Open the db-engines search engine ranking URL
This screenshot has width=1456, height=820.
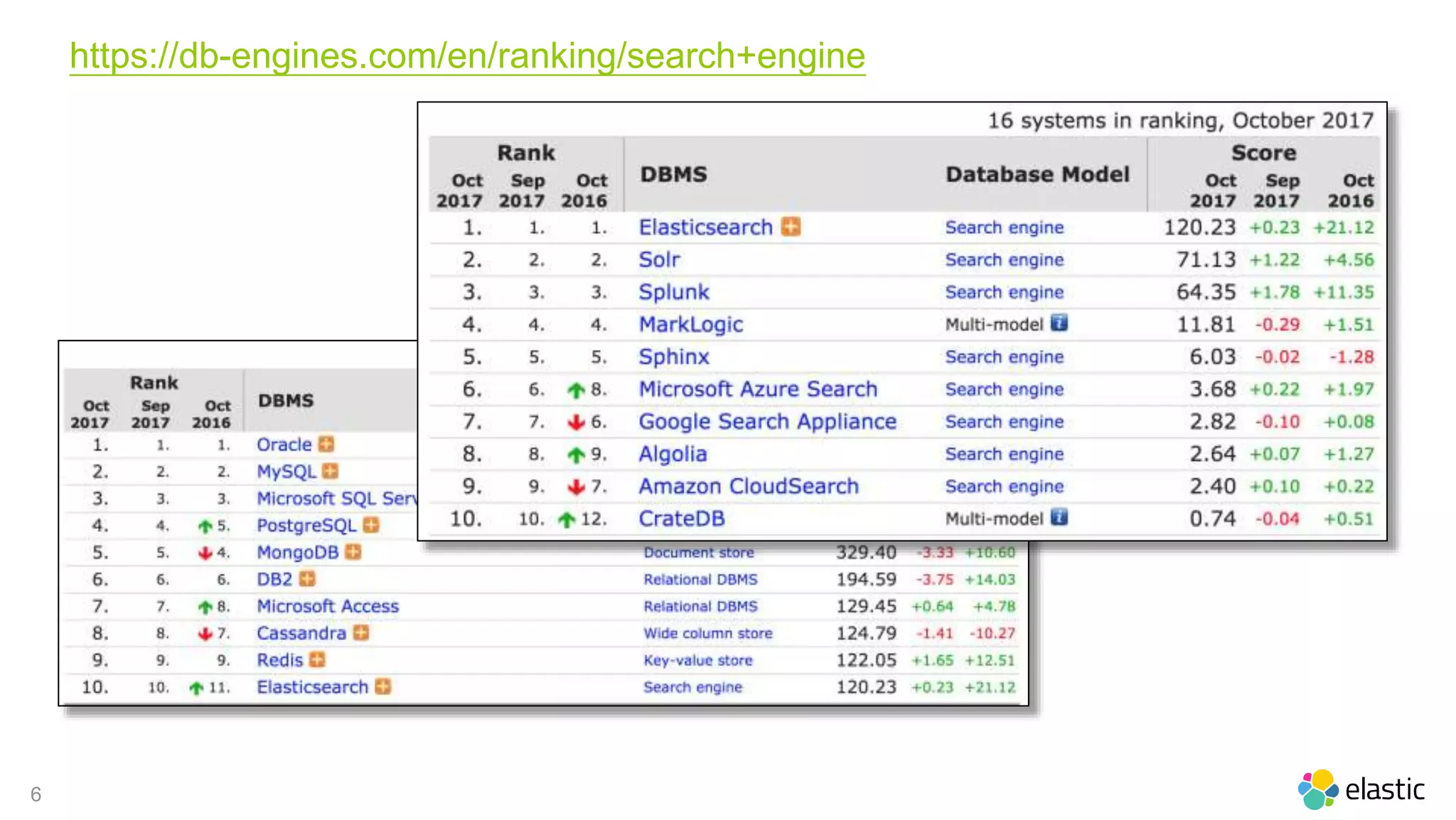[x=467, y=55]
